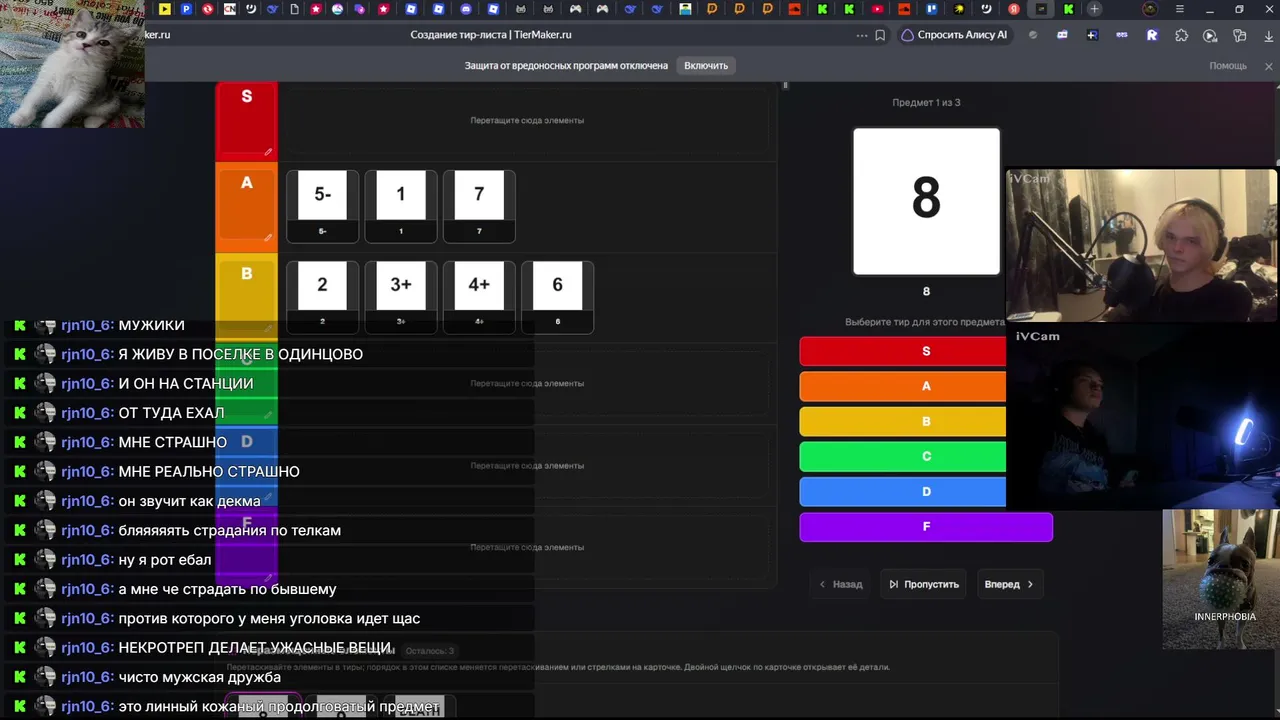Click the bookmark icon in address bar
This screenshot has width=1280, height=720.
tap(880, 35)
